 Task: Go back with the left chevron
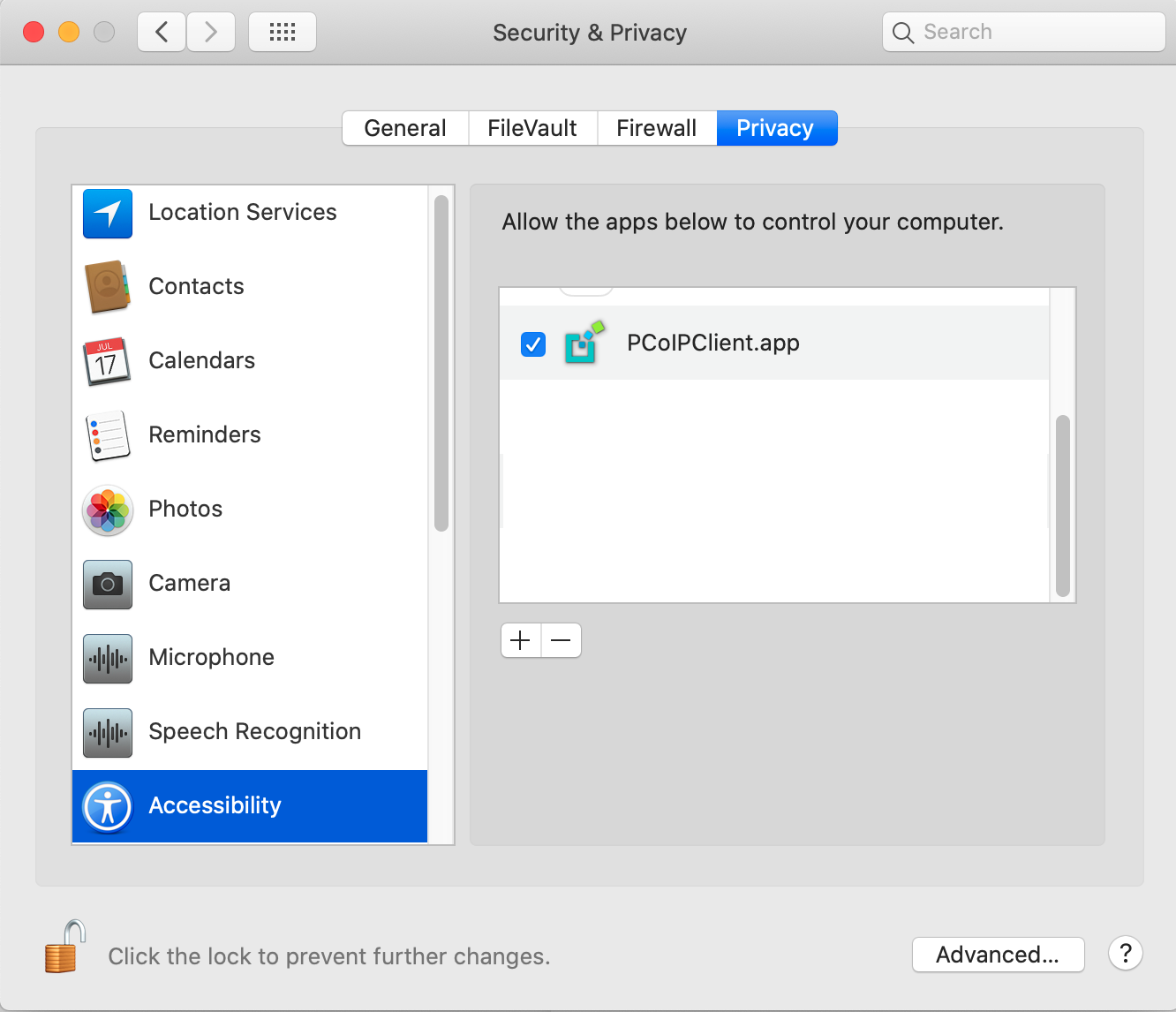pos(162,33)
